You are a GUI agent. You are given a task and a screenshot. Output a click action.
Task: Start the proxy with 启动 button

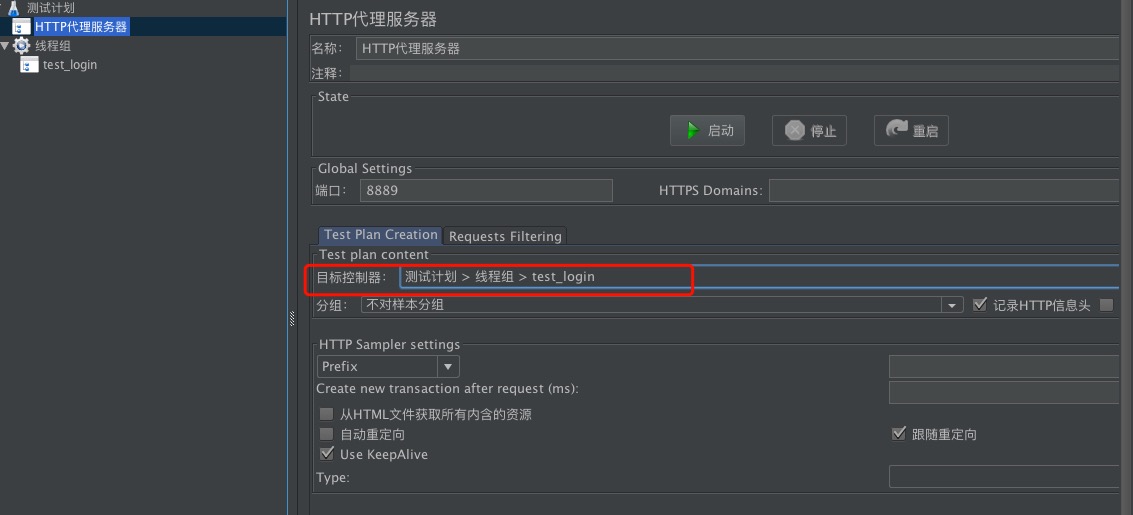(x=707, y=131)
